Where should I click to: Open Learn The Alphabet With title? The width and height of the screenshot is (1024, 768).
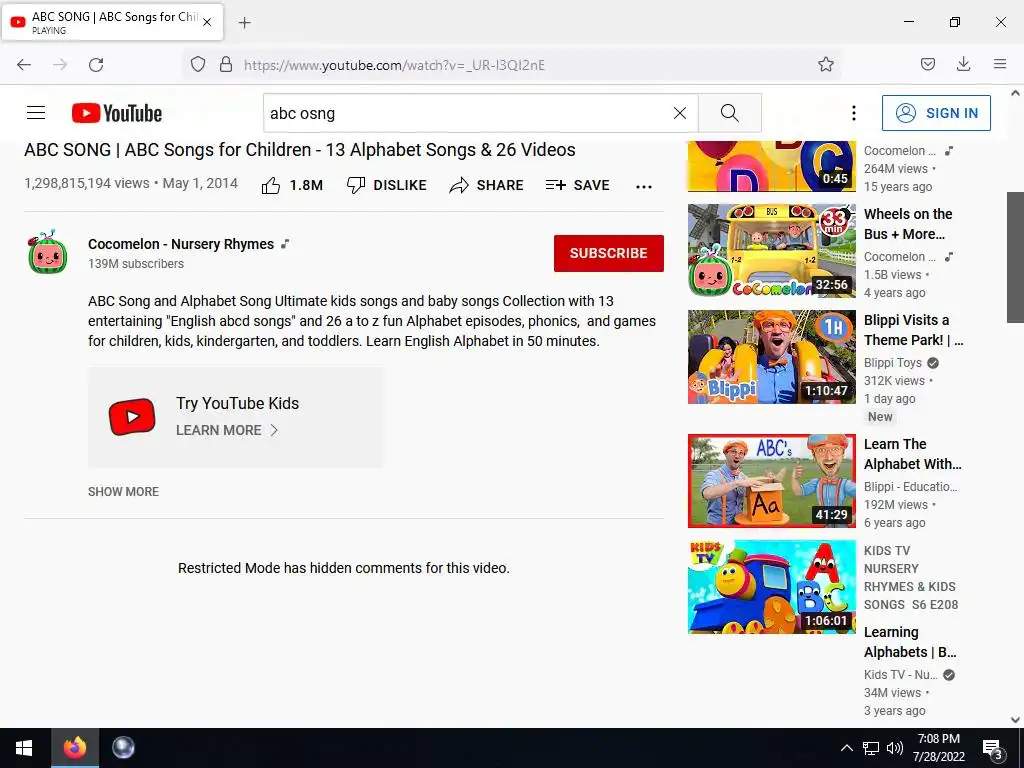(x=912, y=454)
